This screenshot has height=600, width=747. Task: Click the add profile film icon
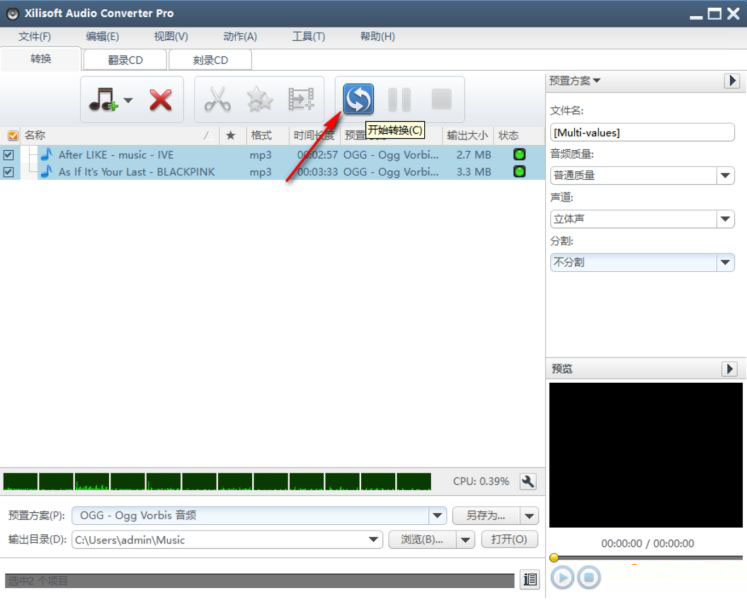click(x=301, y=100)
